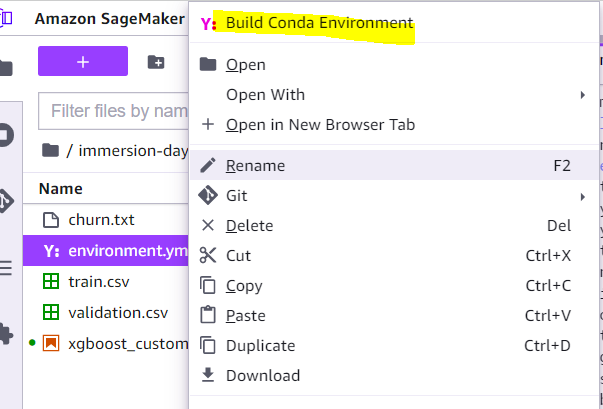Click the pencil icon beside Rename
This screenshot has width=603, height=409.
[208, 165]
